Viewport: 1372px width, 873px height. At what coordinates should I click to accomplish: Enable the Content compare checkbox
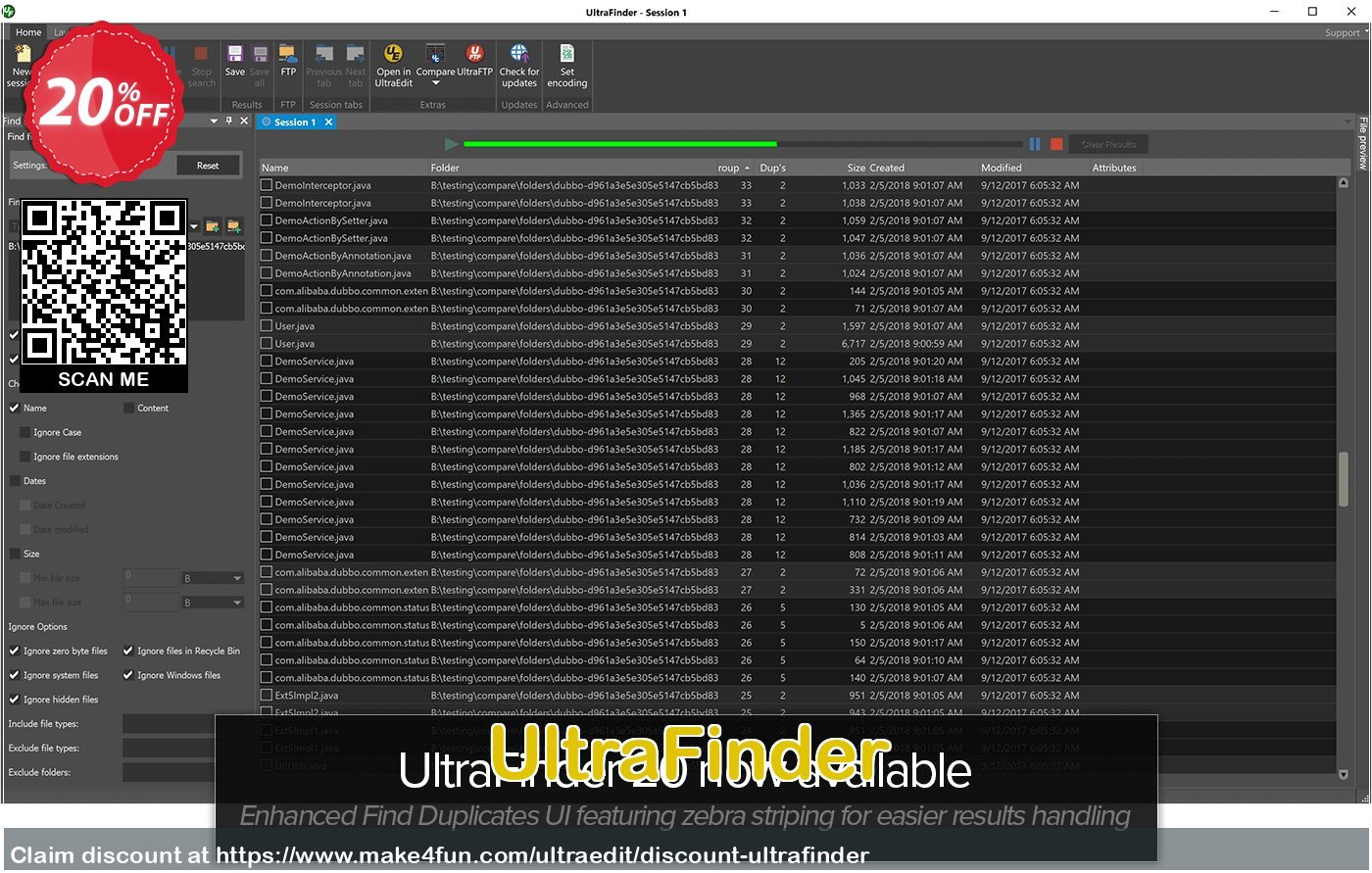(x=128, y=408)
